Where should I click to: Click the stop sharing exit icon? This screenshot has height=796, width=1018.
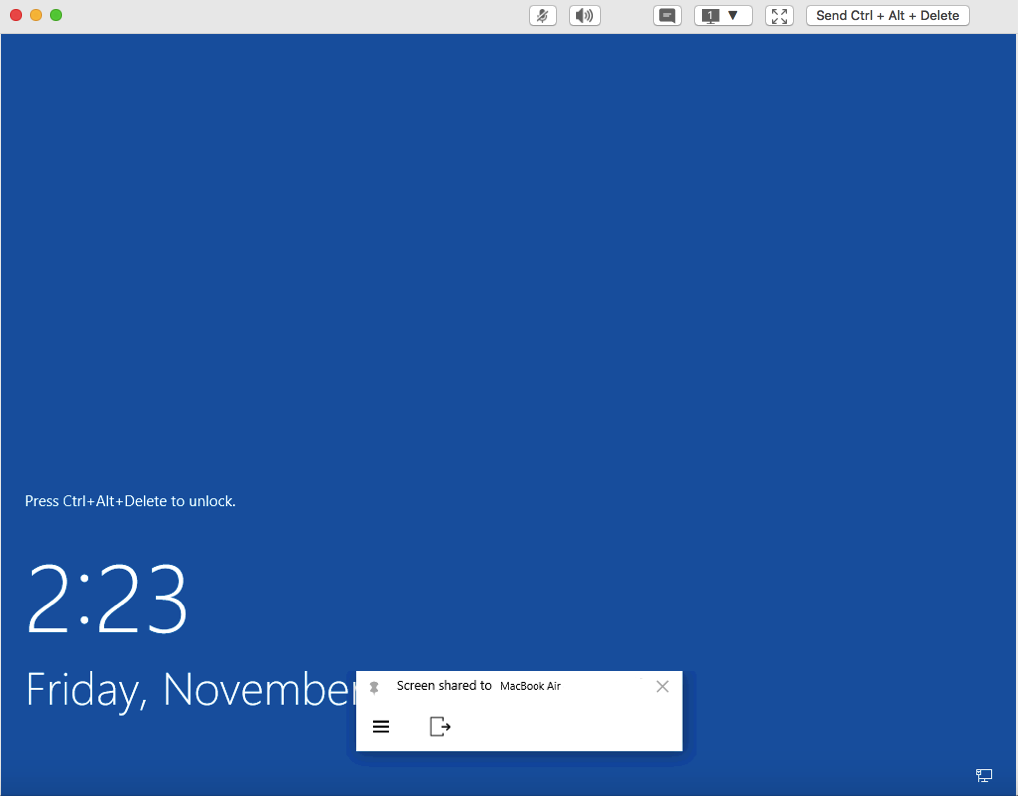(x=440, y=727)
